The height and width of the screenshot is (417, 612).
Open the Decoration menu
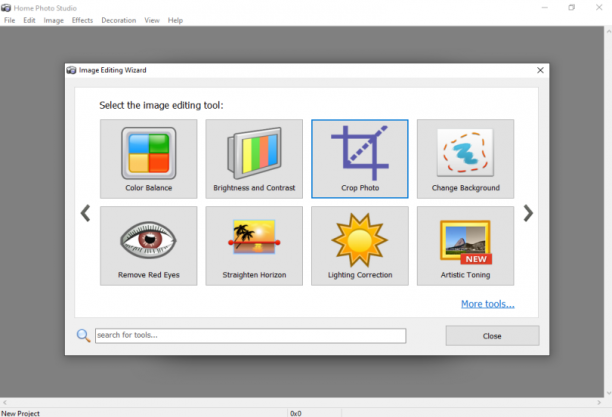(119, 20)
